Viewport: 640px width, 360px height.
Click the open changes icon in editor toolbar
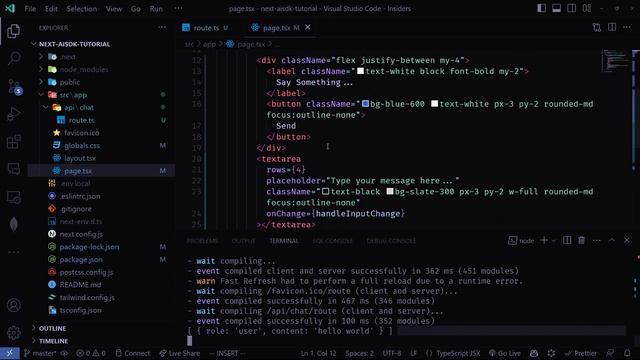(597, 27)
